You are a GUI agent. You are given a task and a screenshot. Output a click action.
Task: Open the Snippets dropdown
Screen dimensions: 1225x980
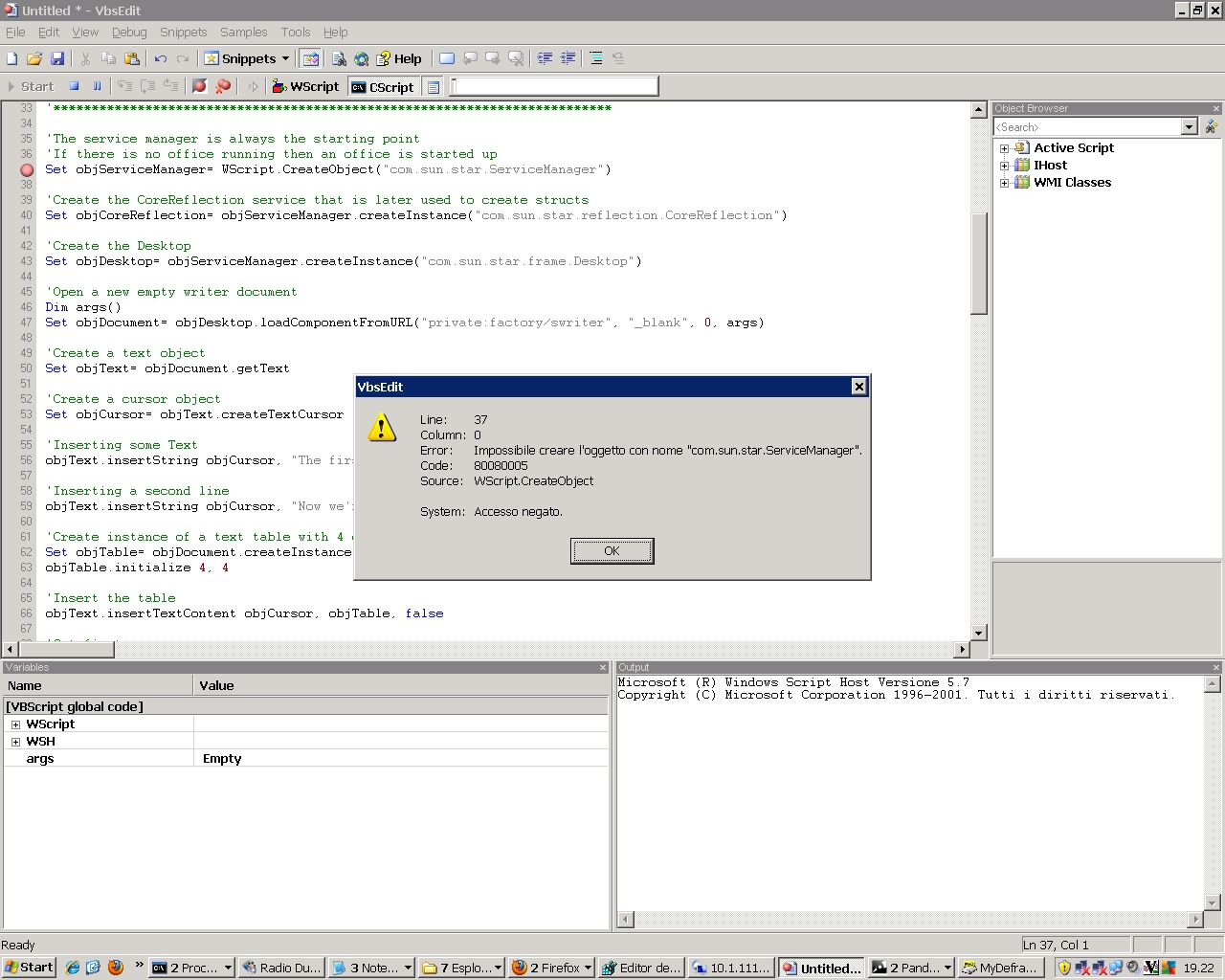point(247,58)
